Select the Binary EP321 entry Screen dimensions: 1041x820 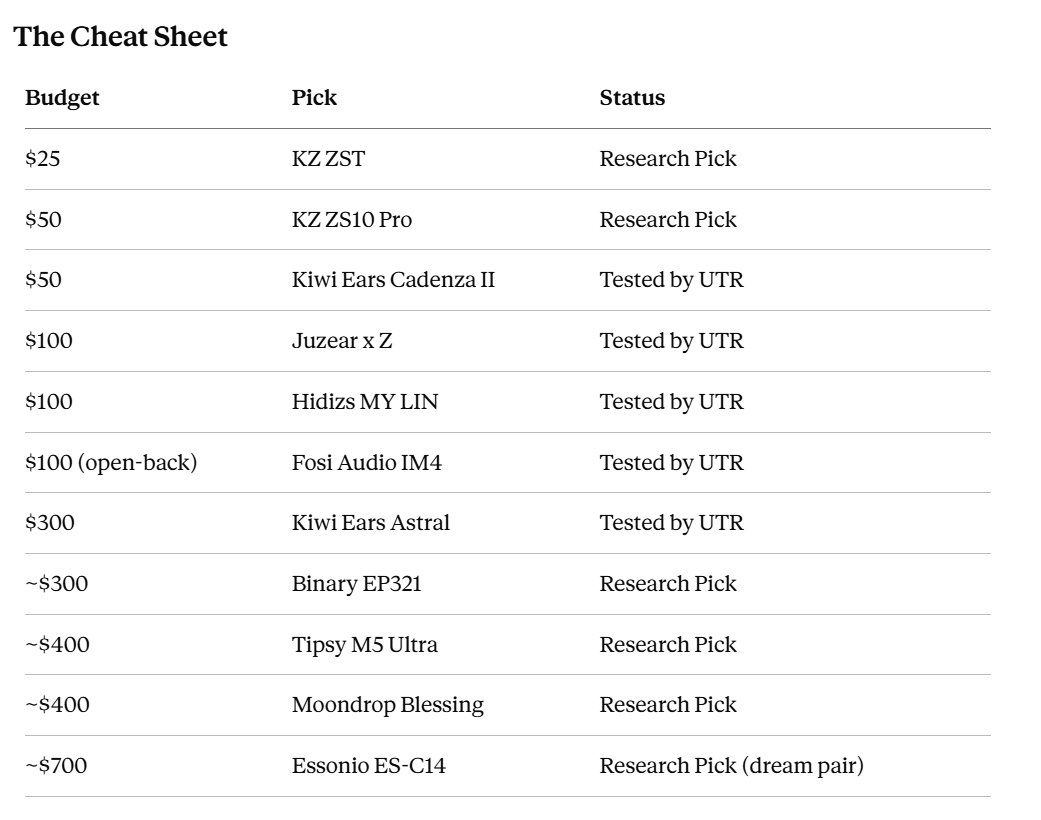point(357,584)
